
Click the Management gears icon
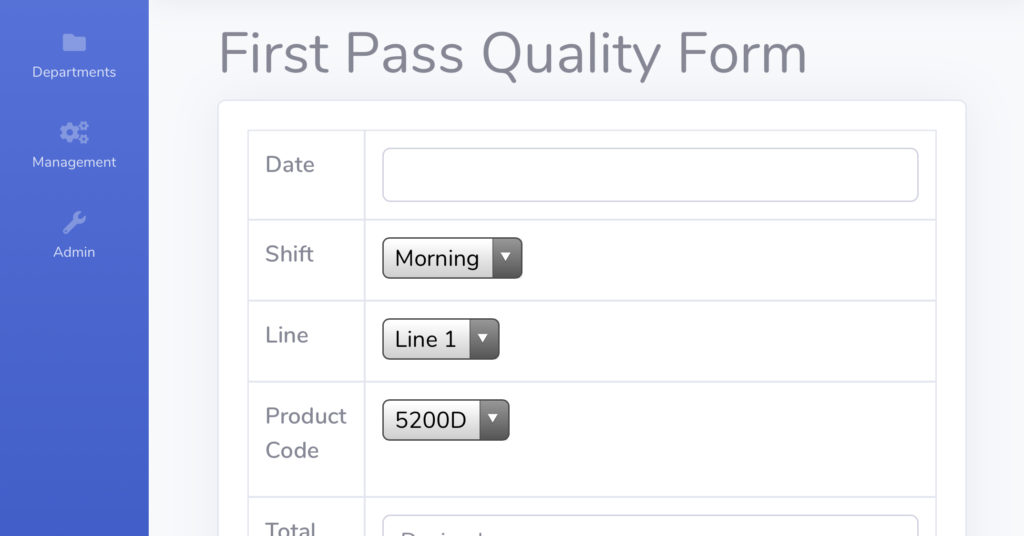[x=74, y=132]
